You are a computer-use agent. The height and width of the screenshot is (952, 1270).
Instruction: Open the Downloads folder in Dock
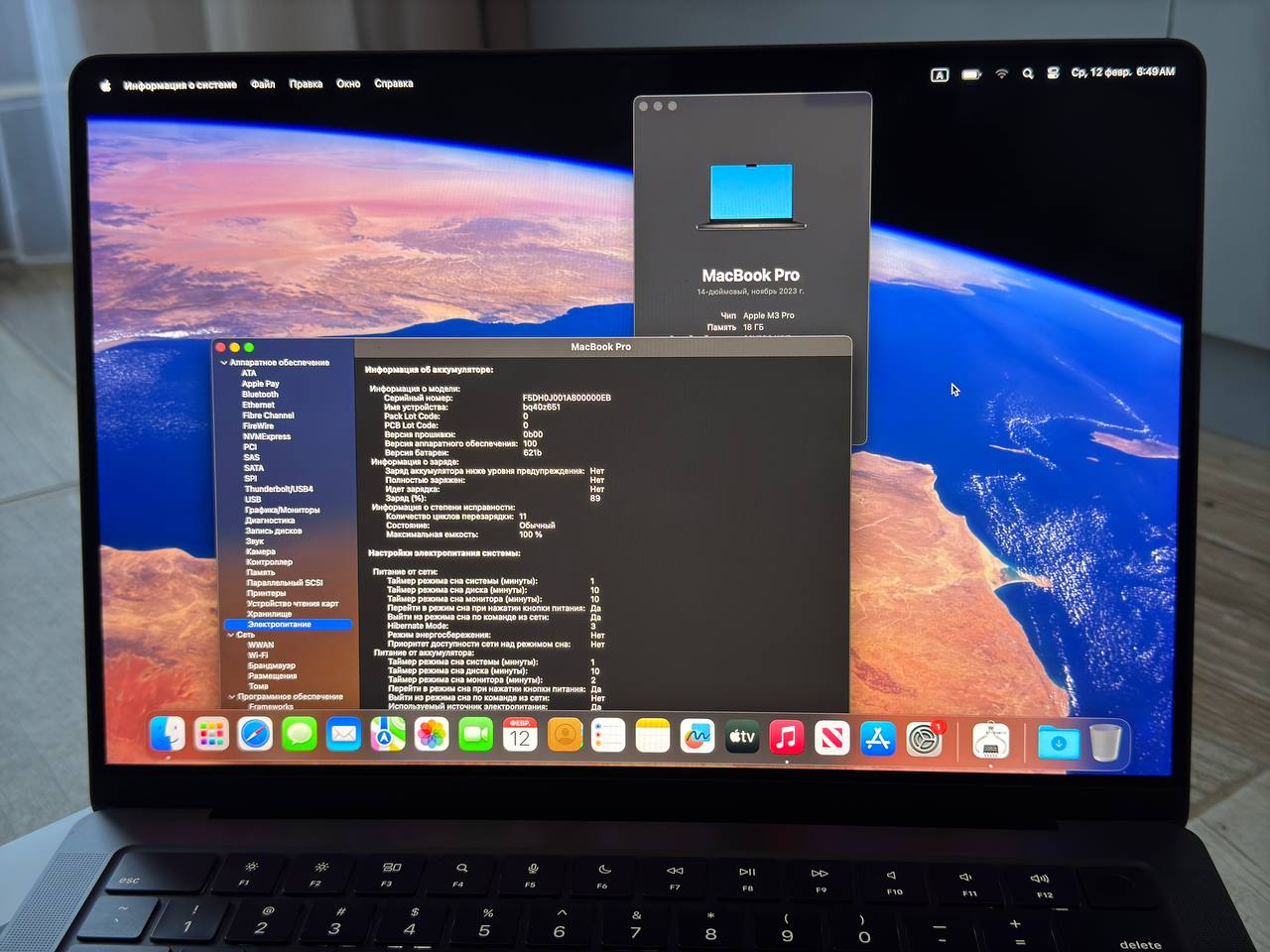pyautogui.click(x=1059, y=742)
